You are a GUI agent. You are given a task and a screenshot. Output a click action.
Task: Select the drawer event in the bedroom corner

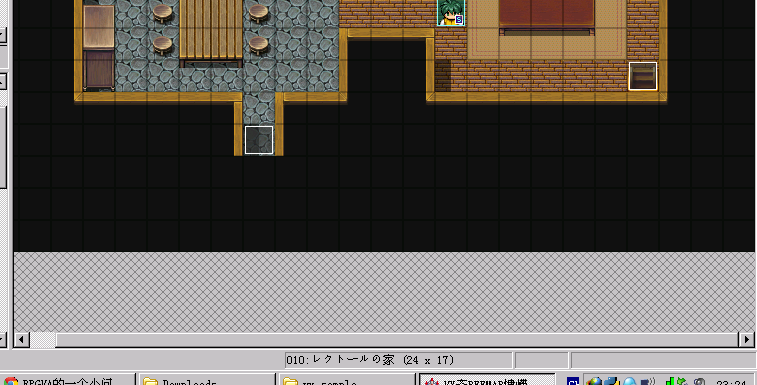643,76
